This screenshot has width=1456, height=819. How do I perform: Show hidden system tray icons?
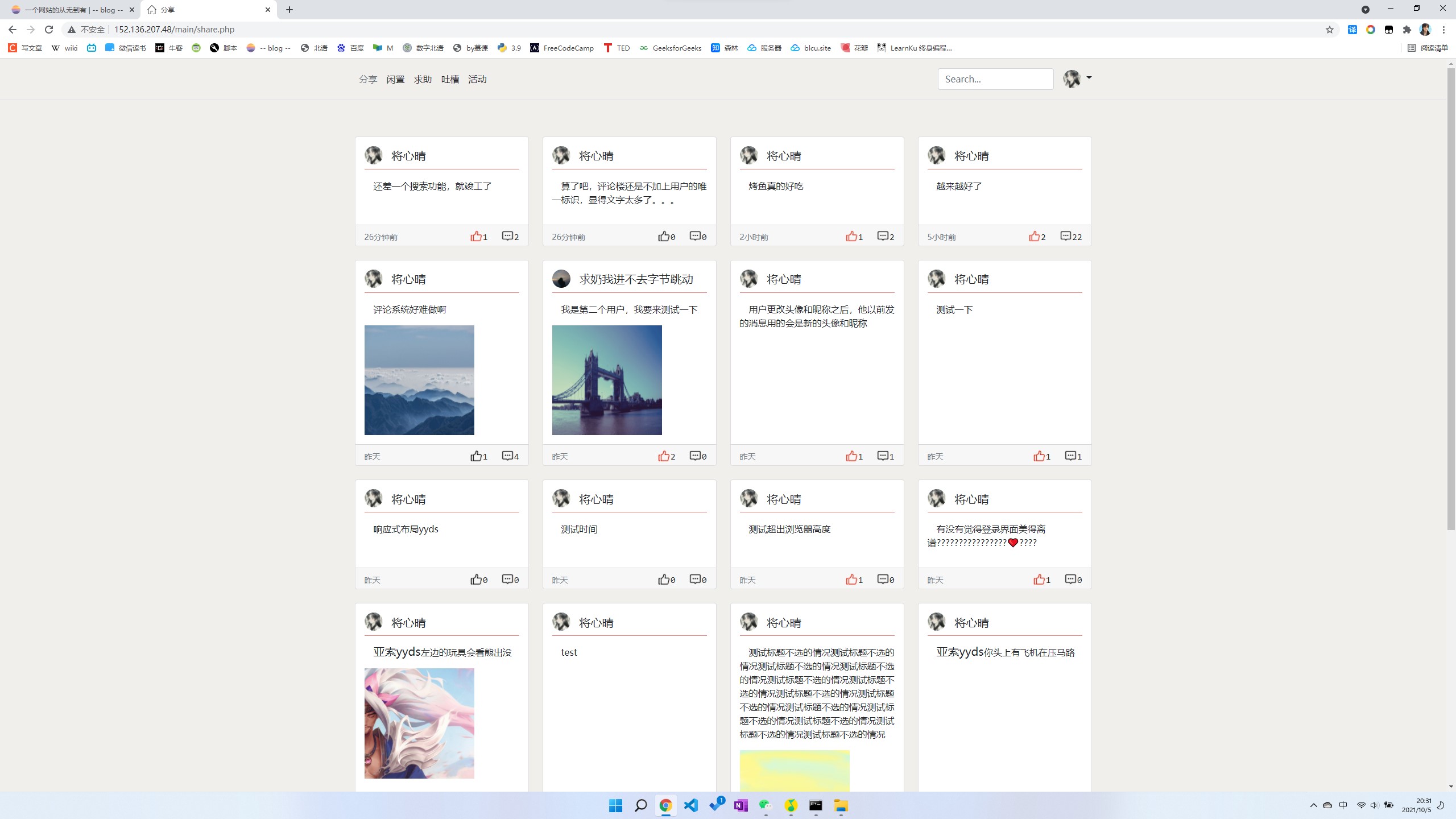1313,805
